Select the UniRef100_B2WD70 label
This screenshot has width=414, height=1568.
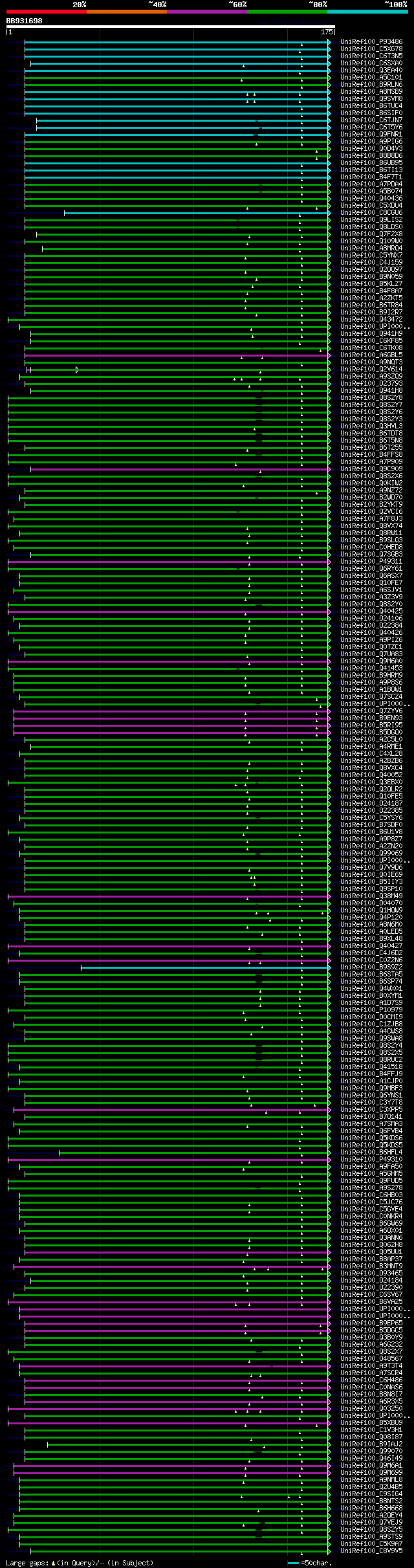pyautogui.click(x=371, y=498)
